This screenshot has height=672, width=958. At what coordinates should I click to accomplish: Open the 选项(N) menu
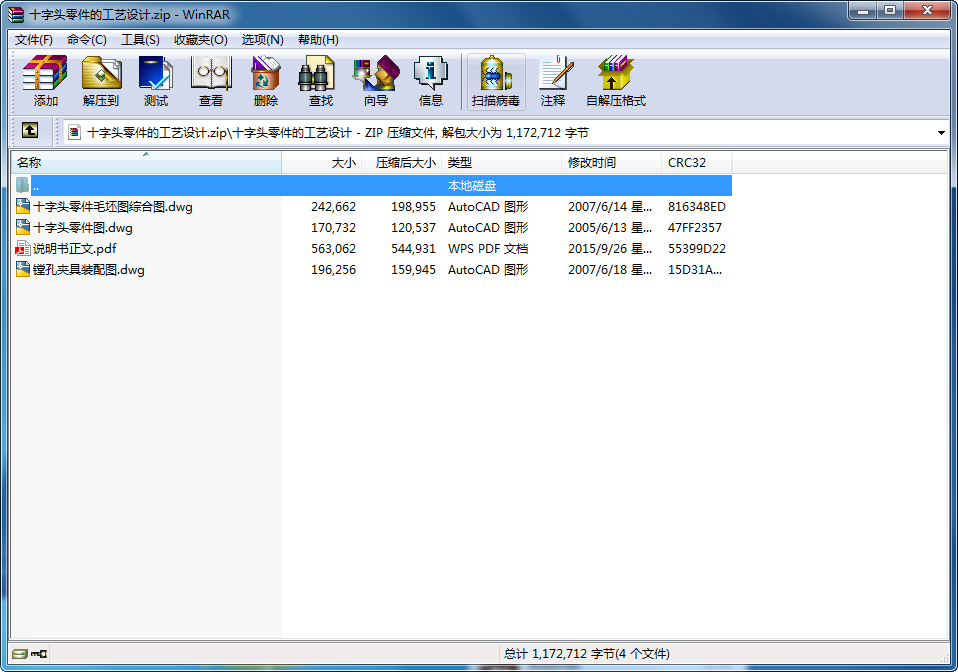263,40
